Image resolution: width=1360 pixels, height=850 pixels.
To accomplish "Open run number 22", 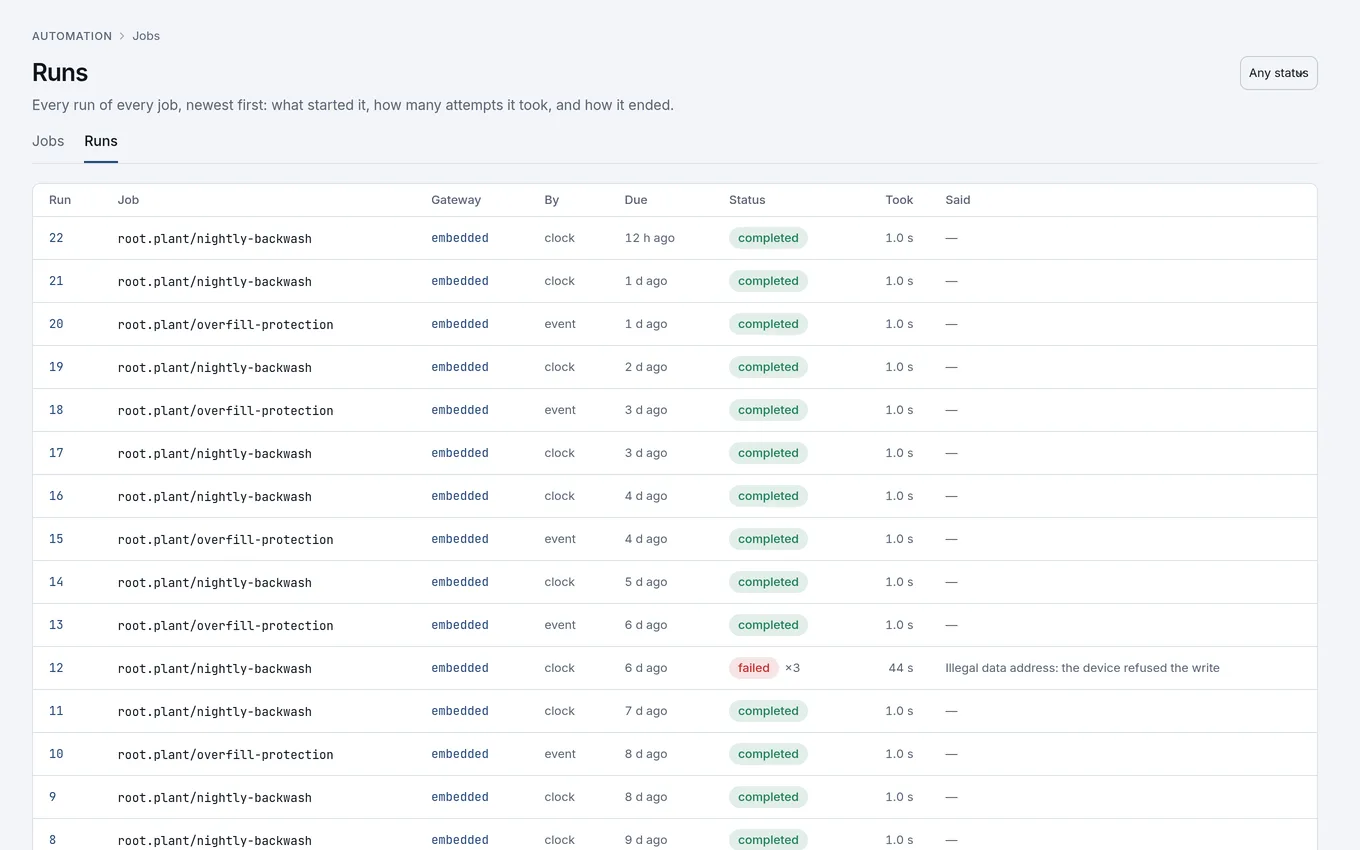I will 56,238.
